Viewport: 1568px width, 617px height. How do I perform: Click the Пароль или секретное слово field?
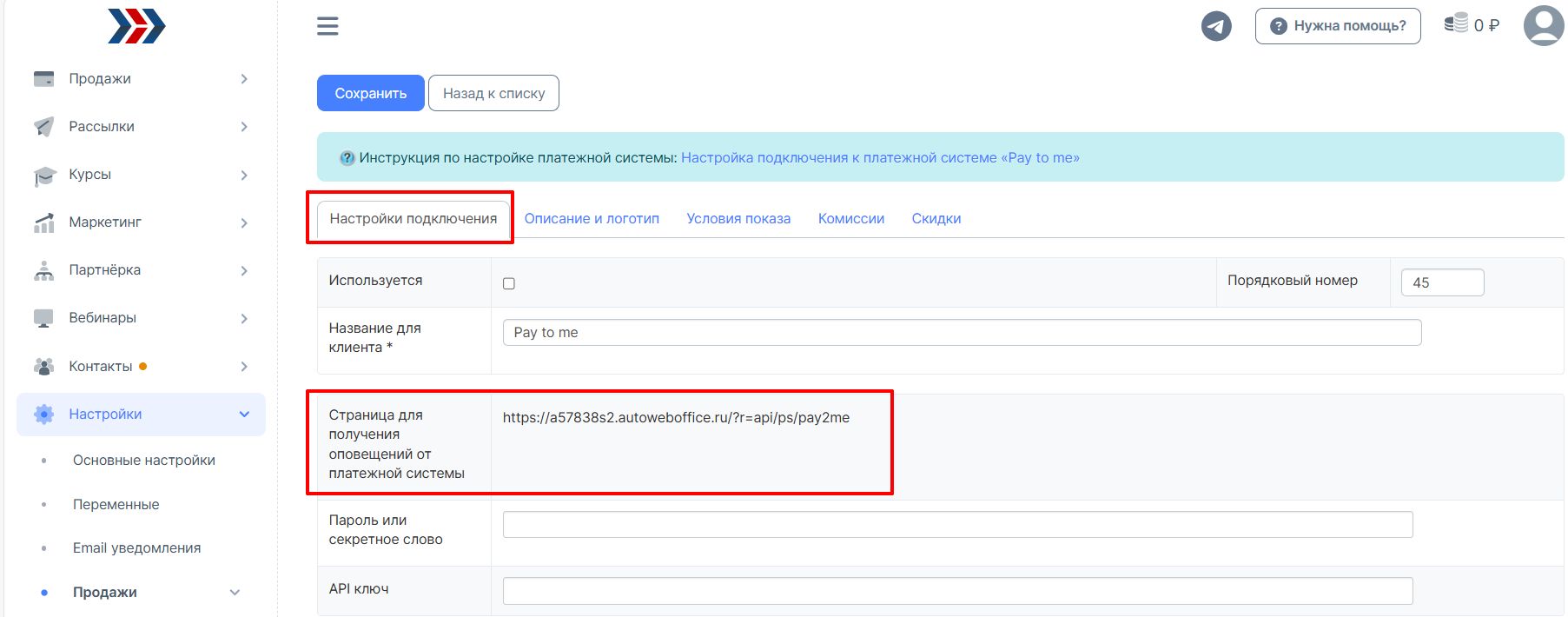[x=957, y=525]
